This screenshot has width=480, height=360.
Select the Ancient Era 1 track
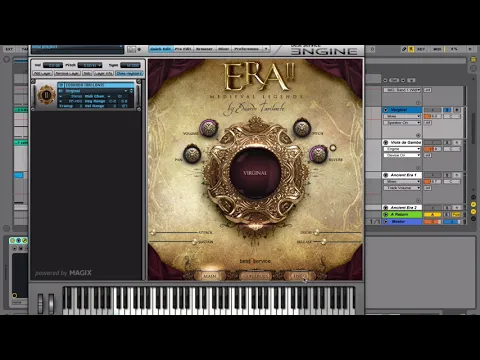pos(402,175)
